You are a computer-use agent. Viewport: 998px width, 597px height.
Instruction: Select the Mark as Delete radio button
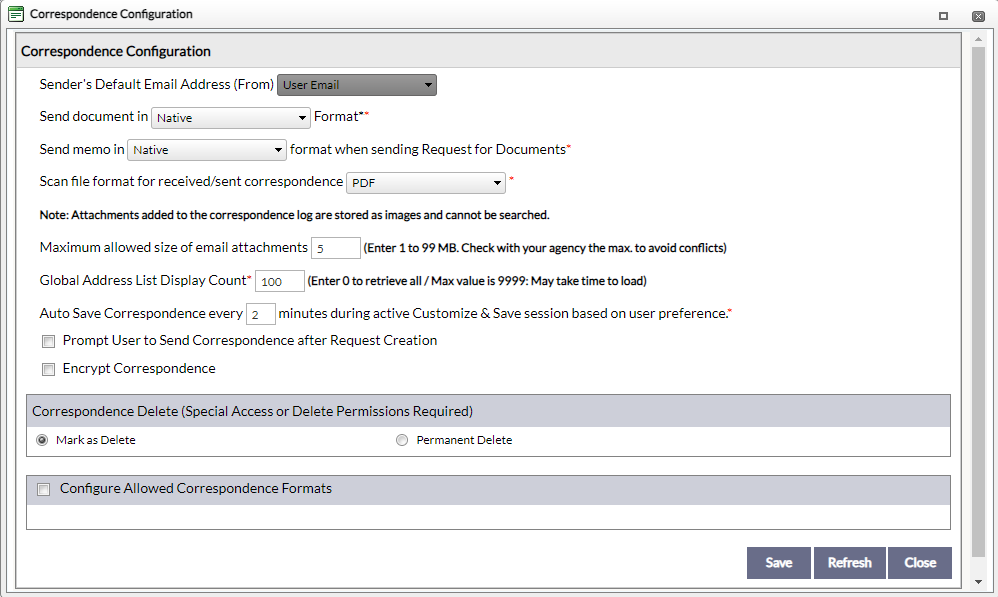pos(42,440)
